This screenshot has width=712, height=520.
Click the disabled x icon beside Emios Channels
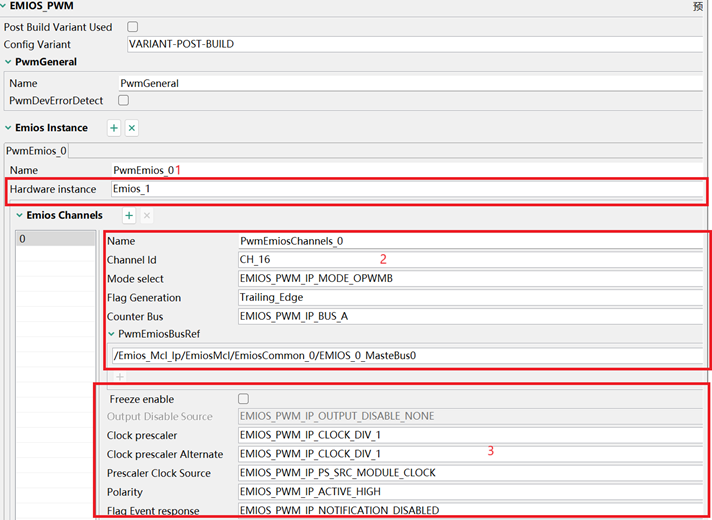[x=147, y=216]
